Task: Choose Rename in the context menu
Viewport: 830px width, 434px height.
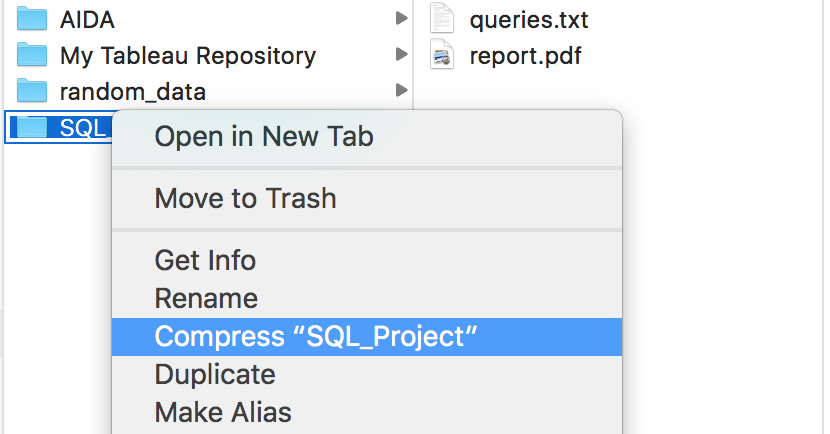Action: tap(206, 298)
